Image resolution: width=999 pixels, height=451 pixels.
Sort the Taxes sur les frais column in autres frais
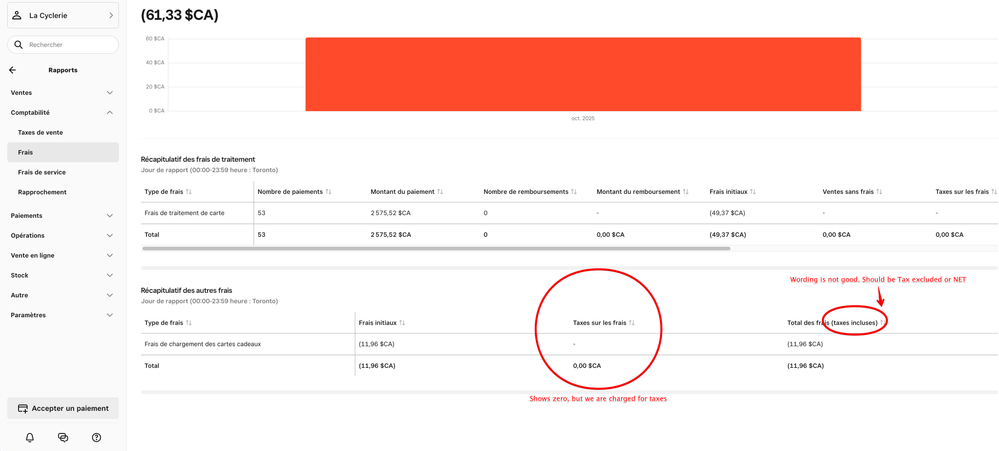[632, 323]
